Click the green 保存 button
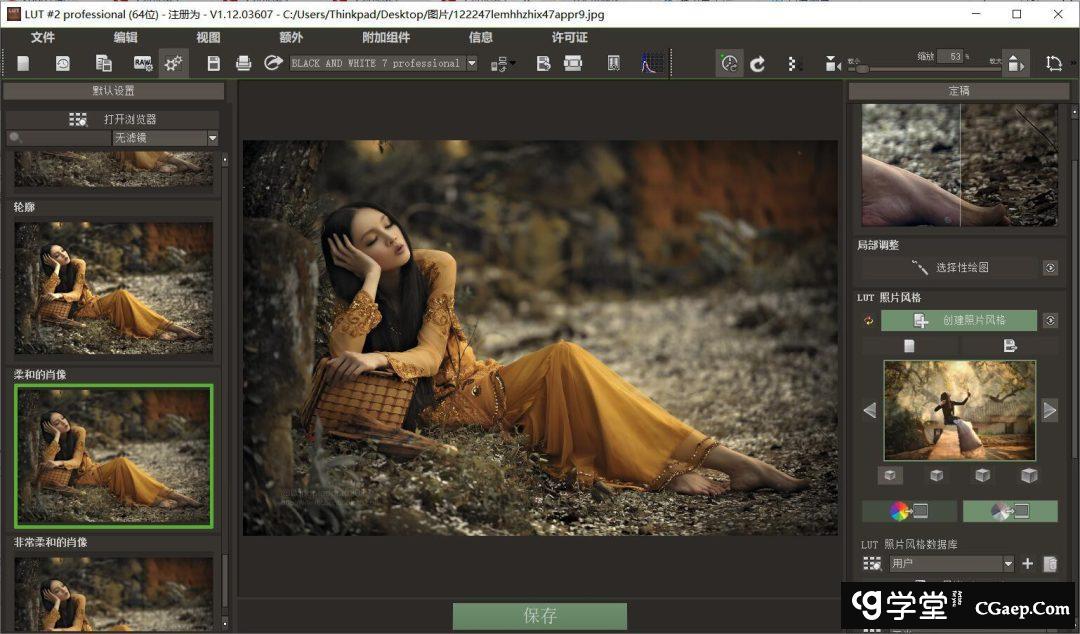The image size is (1080, 634). (x=540, y=616)
